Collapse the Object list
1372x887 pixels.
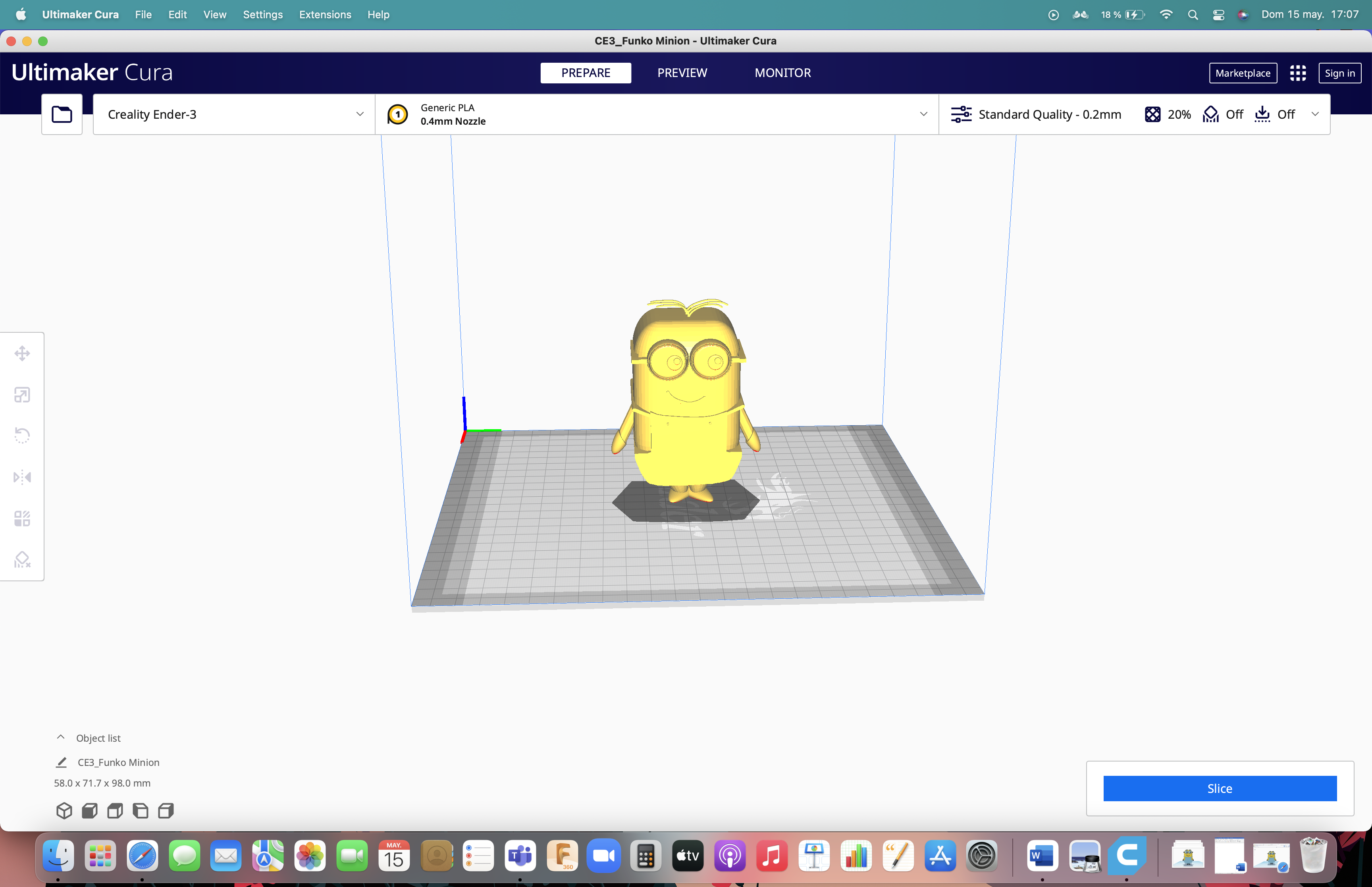coord(61,738)
